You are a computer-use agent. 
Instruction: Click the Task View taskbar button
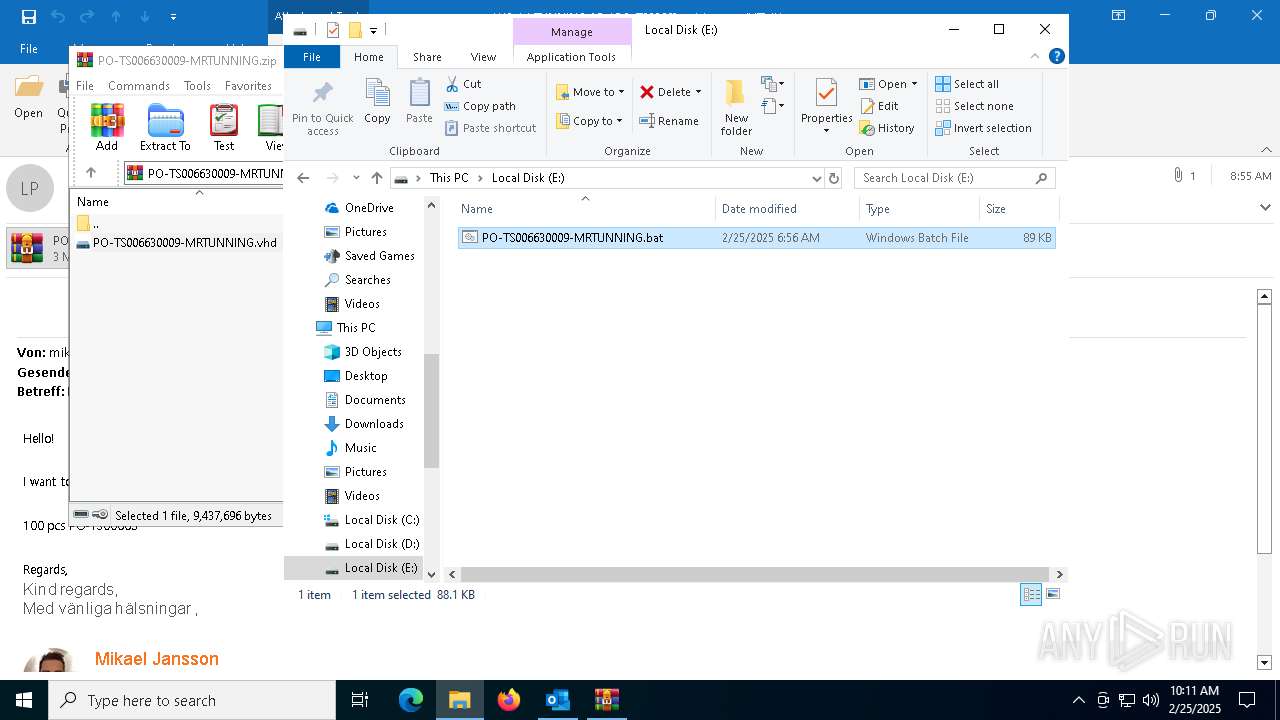click(360, 700)
